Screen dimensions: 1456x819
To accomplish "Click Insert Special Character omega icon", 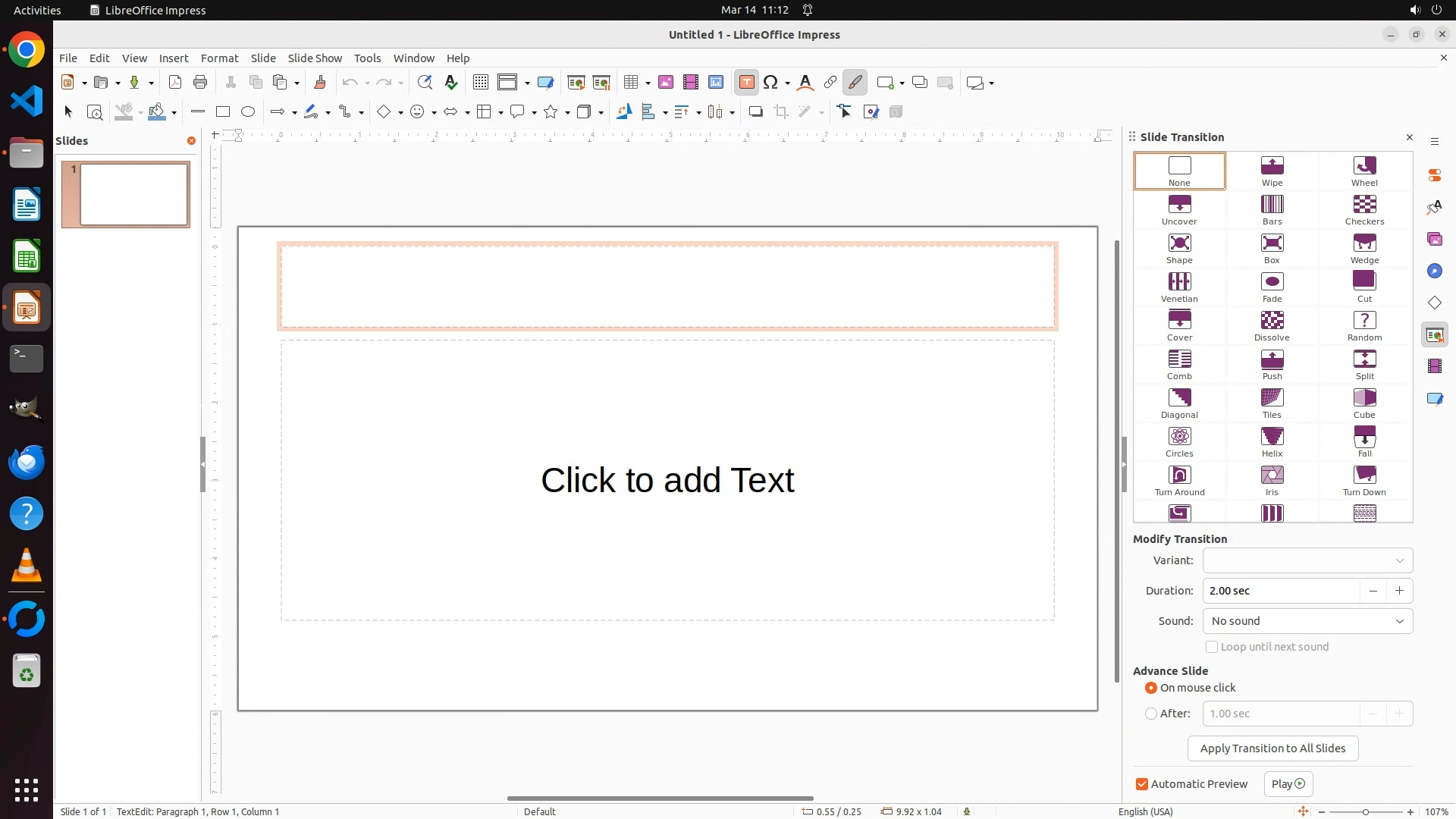I will [771, 83].
